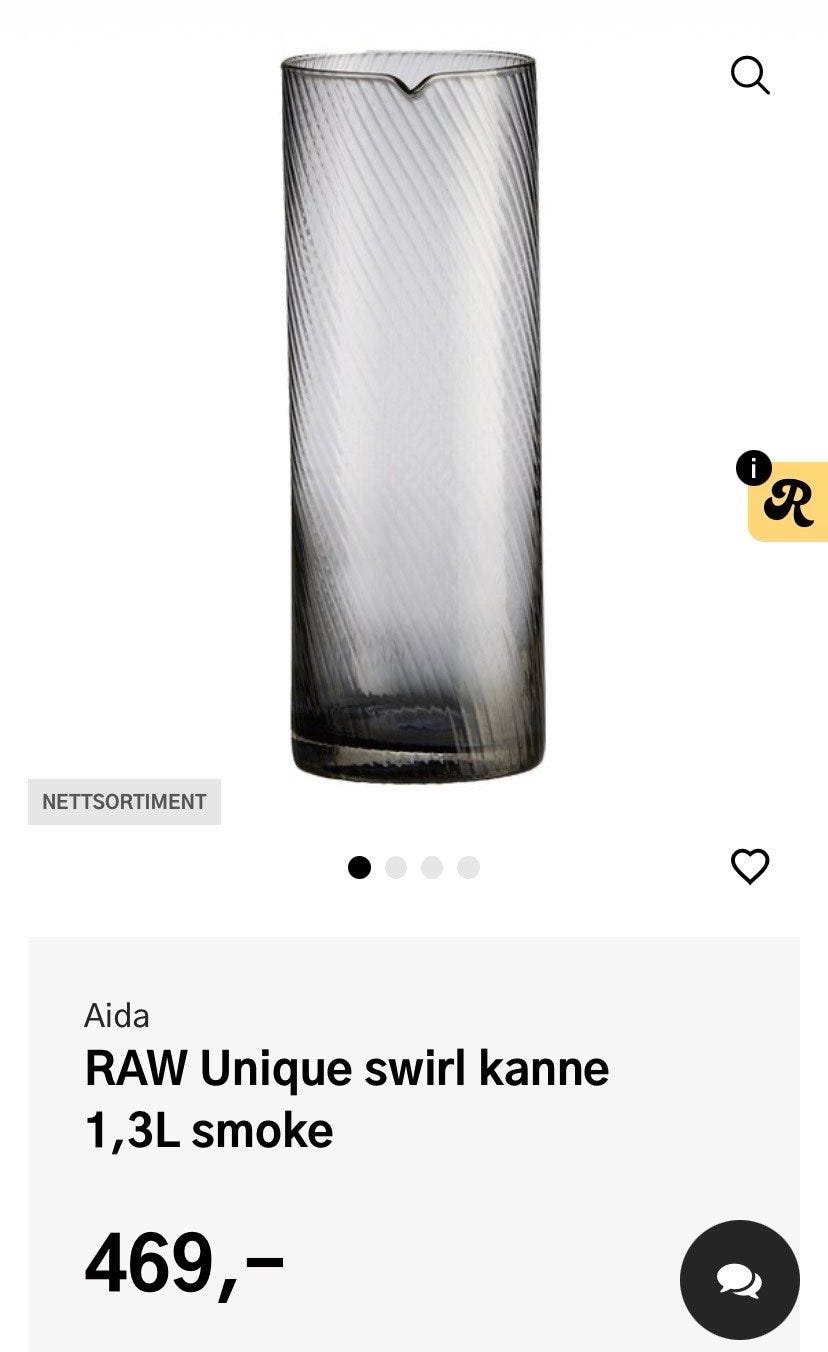Open the Aida brand link

[117, 1016]
